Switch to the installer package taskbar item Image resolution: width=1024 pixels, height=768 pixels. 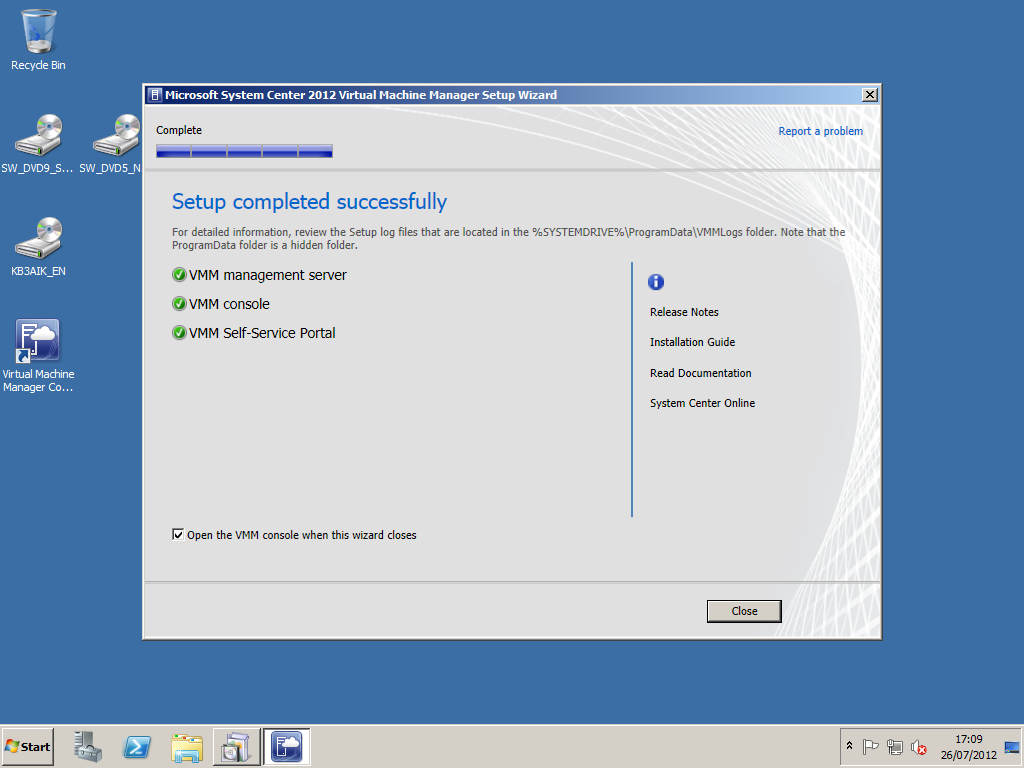(x=236, y=746)
